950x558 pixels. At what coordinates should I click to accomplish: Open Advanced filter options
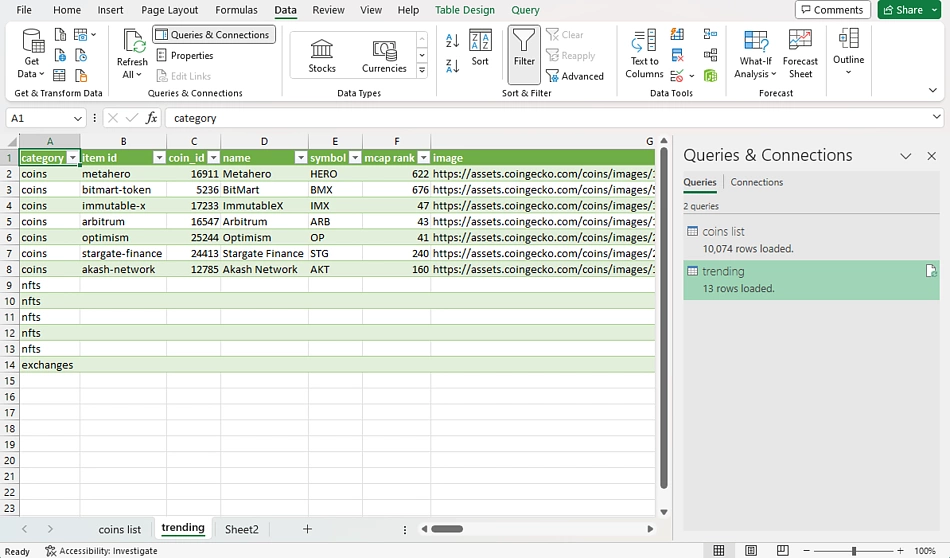click(575, 76)
